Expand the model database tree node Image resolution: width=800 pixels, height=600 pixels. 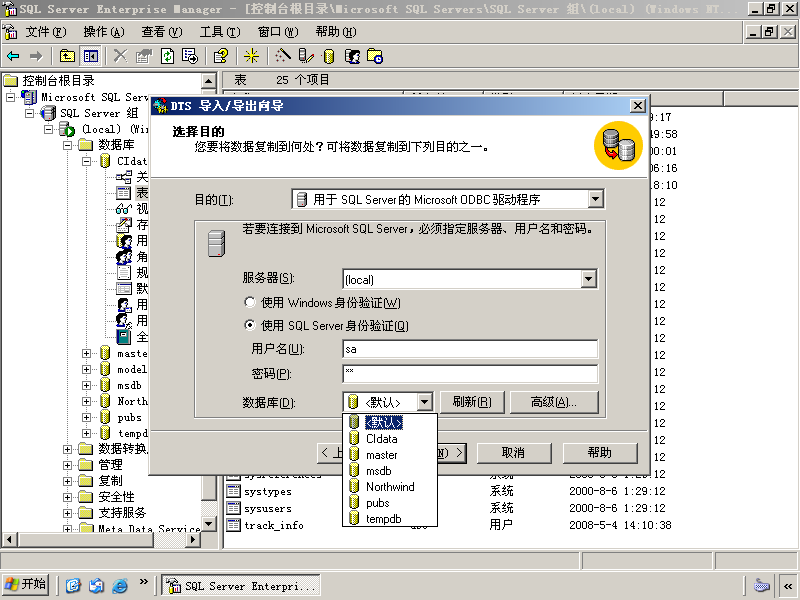[87, 369]
